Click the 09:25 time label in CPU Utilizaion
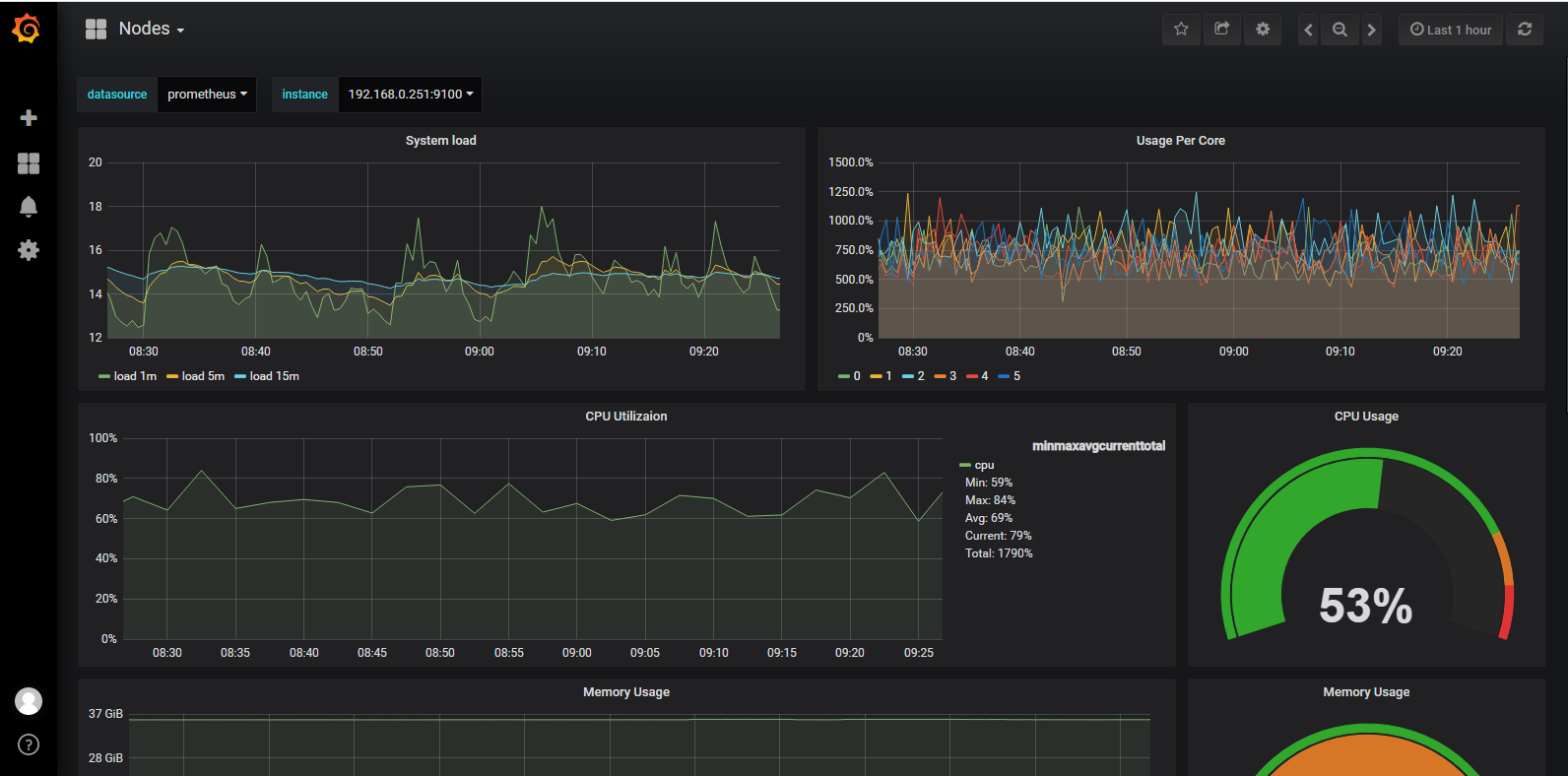This screenshot has height=776, width=1568. point(919,653)
